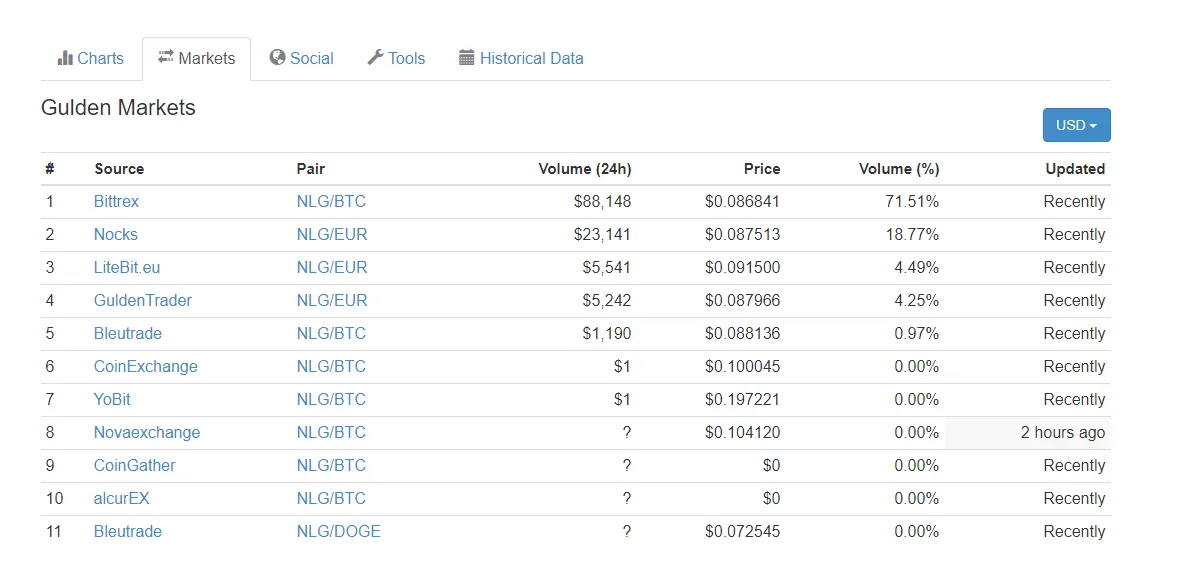
Task: Sort by Volume (24h) column header
Action: [x=585, y=169]
